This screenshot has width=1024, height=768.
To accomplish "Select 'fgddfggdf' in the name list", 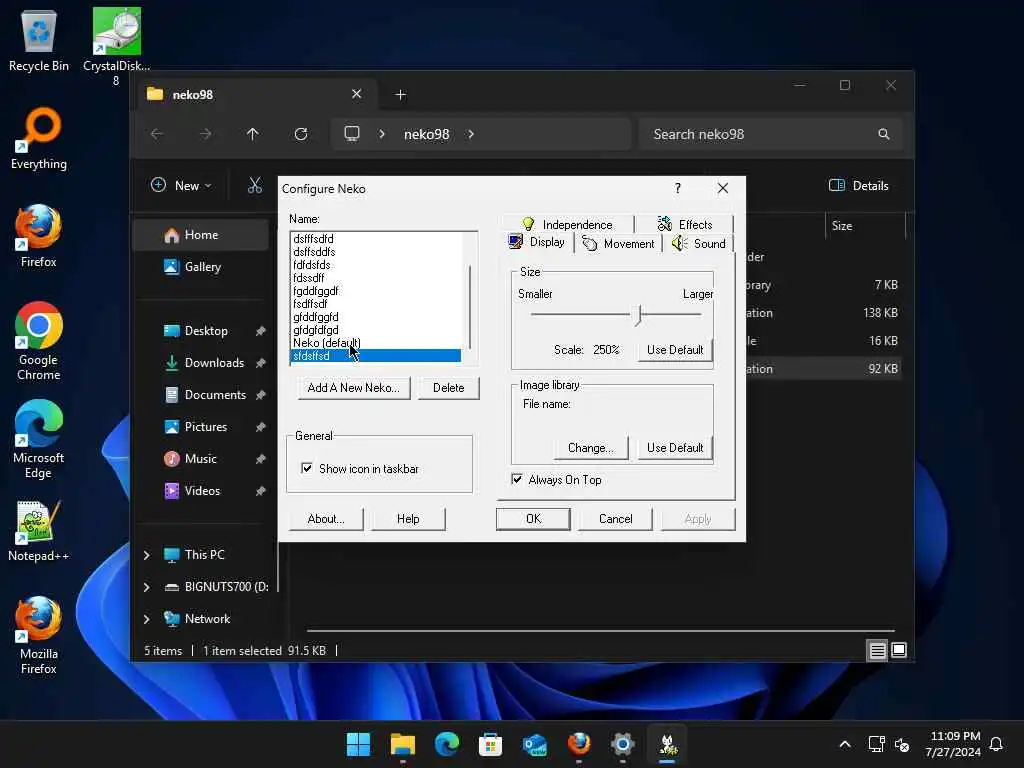I will tap(315, 291).
